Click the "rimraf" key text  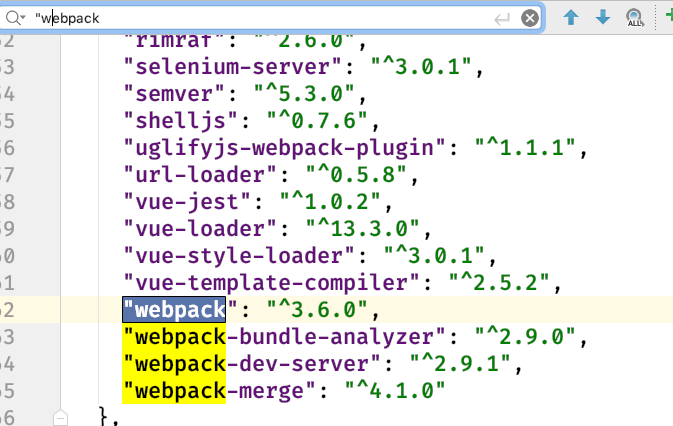[x=174, y=42]
